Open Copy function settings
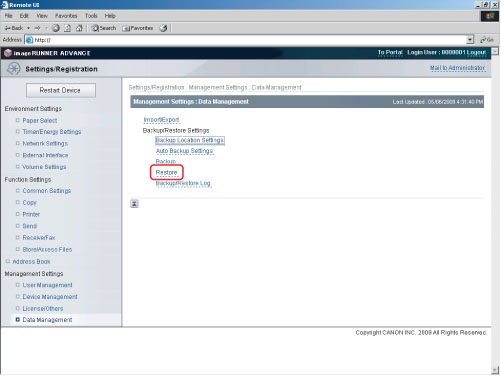Screen dimensions: 501x376 tap(29, 202)
